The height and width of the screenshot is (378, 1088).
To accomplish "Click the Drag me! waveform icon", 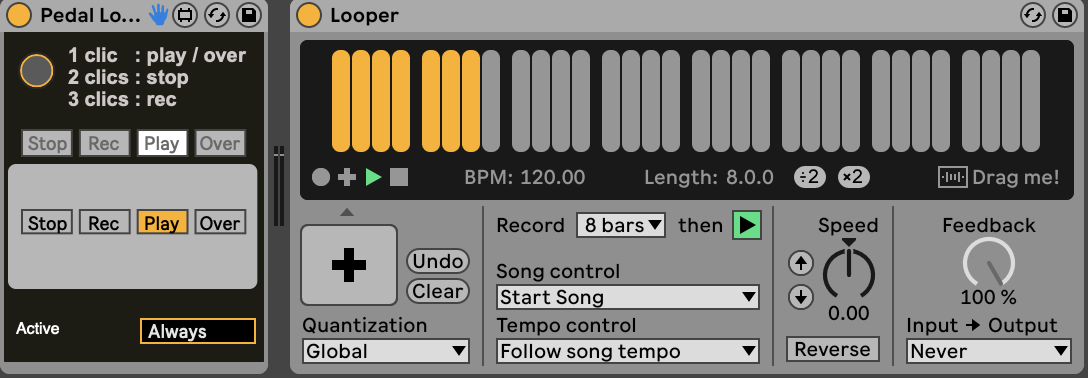I will (x=953, y=178).
